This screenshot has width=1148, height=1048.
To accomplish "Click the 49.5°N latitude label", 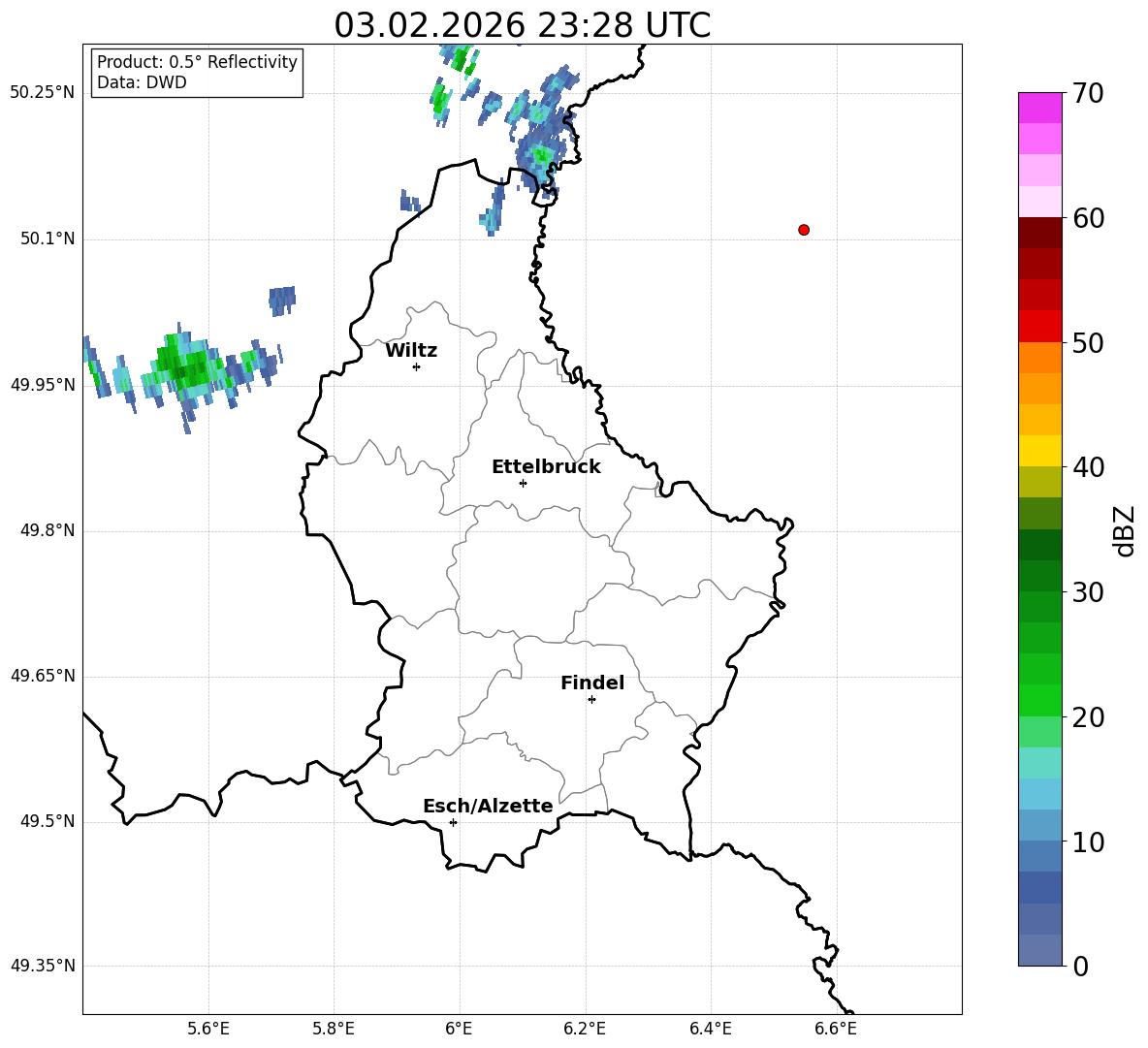I will (x=48, y=821).
